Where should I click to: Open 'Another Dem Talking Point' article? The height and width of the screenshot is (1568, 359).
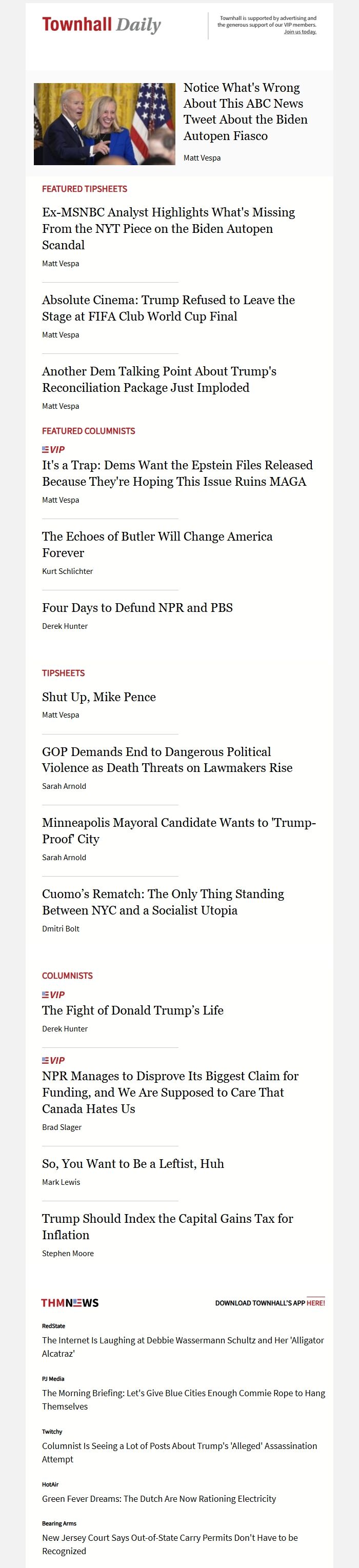coord(159,379)
